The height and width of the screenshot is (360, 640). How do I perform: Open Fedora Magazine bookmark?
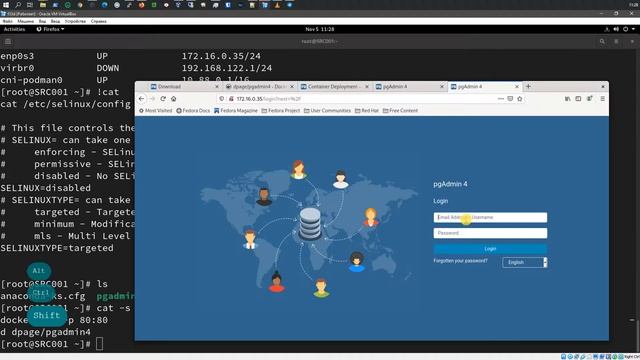(236, 111)
